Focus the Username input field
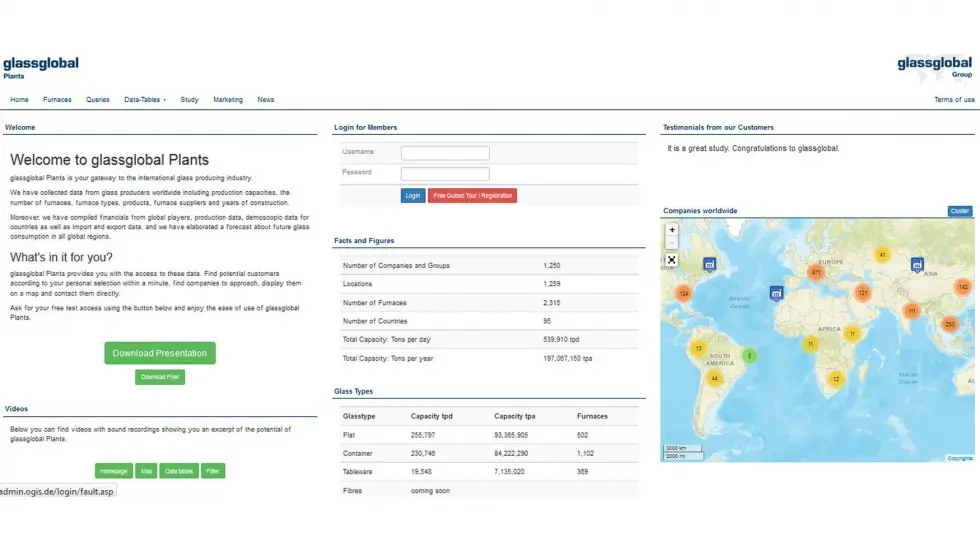The height and width of the screenshot is (560, 980). tap(445, 152)
